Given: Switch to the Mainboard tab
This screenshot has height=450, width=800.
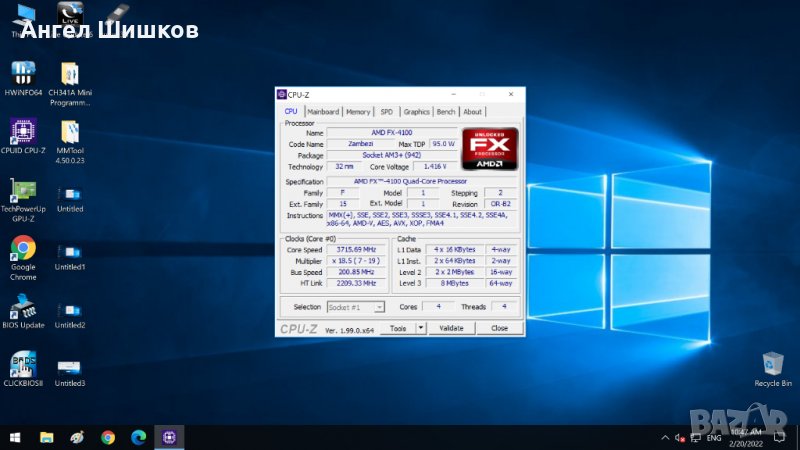Looking at the screenshot, I should [323, 112].
